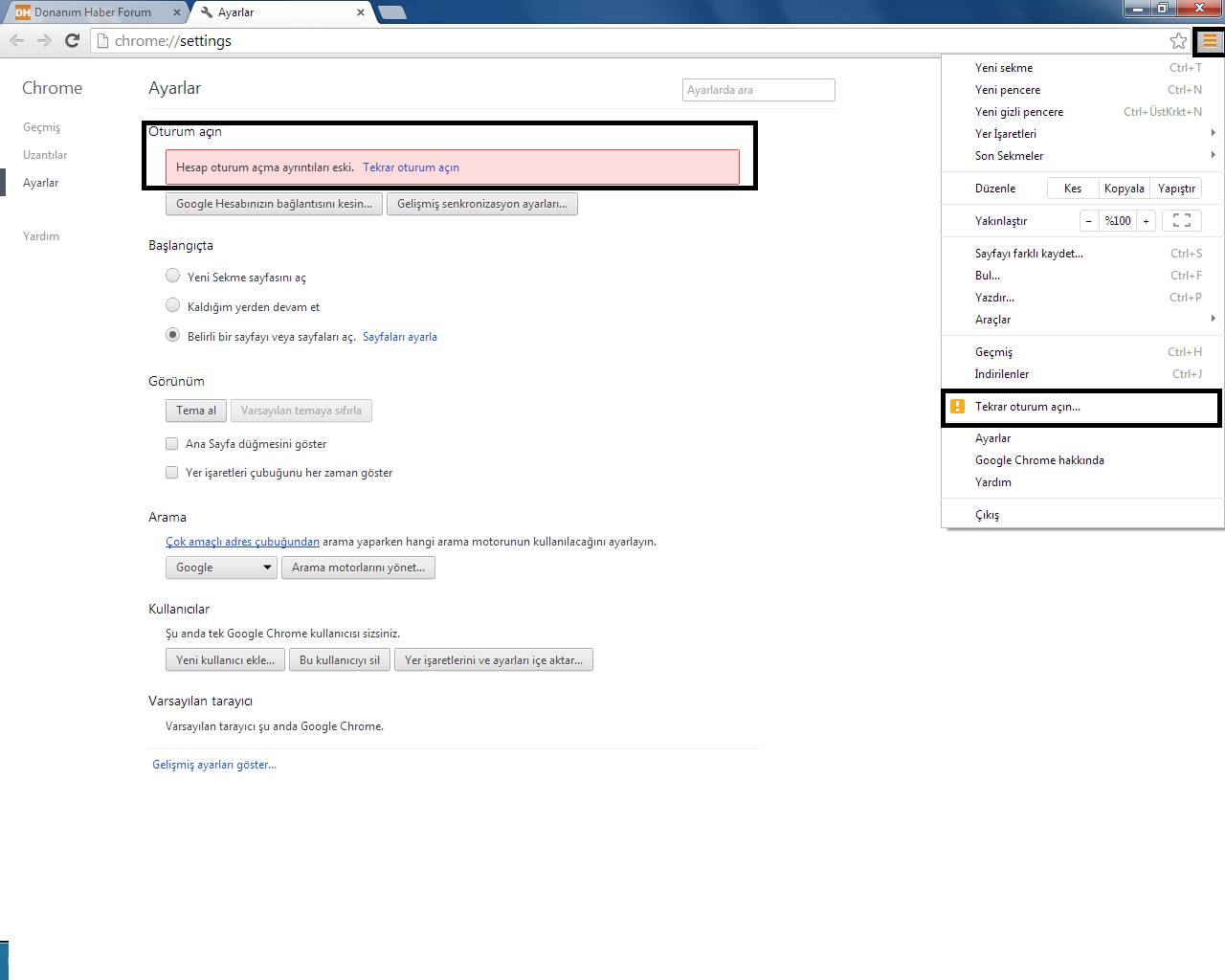The height and width of the screenshot is (980, 1225).
Task: Enable 'Ana Sayfa düğmesini göster' checkbox
Action: point(172,444)
